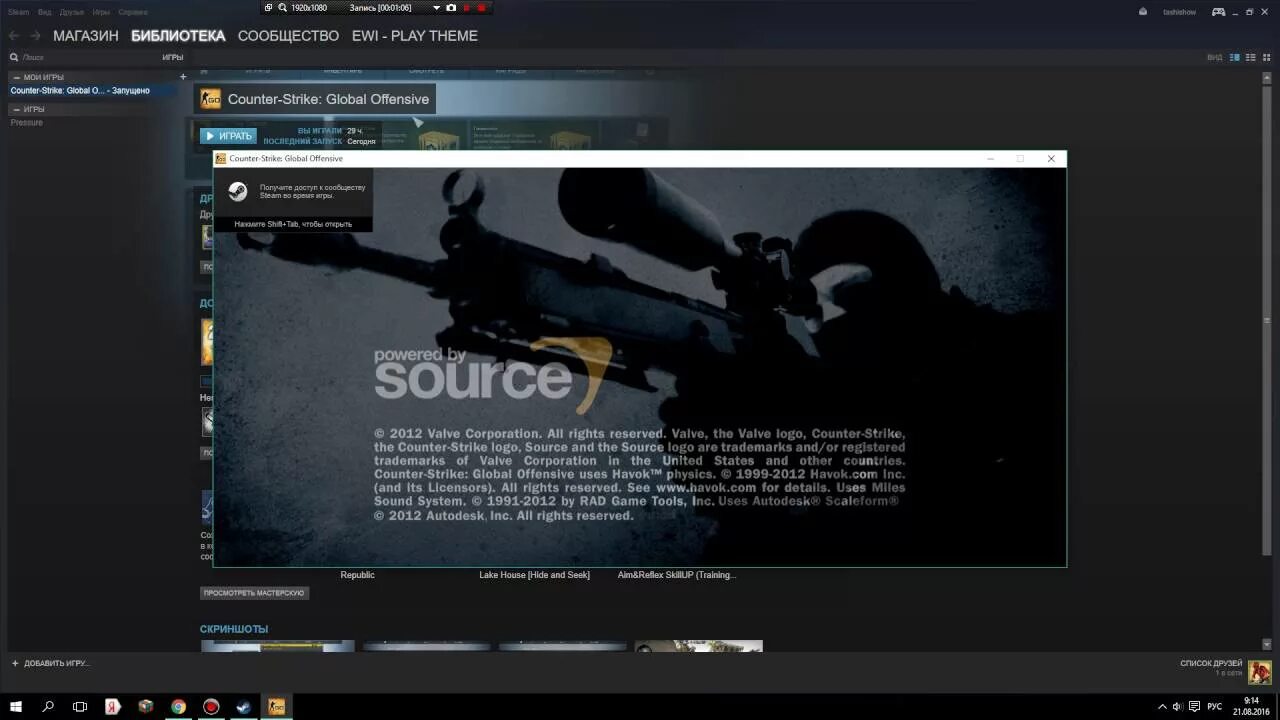Click the Играть play button

(228, 136)
